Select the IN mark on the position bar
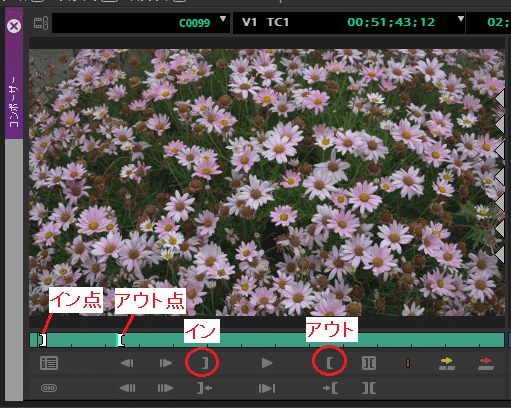 [43, 340]
